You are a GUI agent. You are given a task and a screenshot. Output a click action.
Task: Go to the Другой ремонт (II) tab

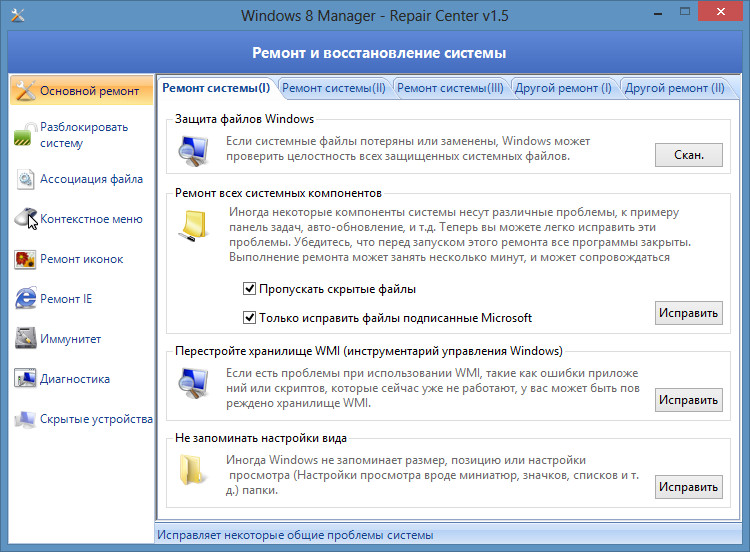click(x=675, y=88)
